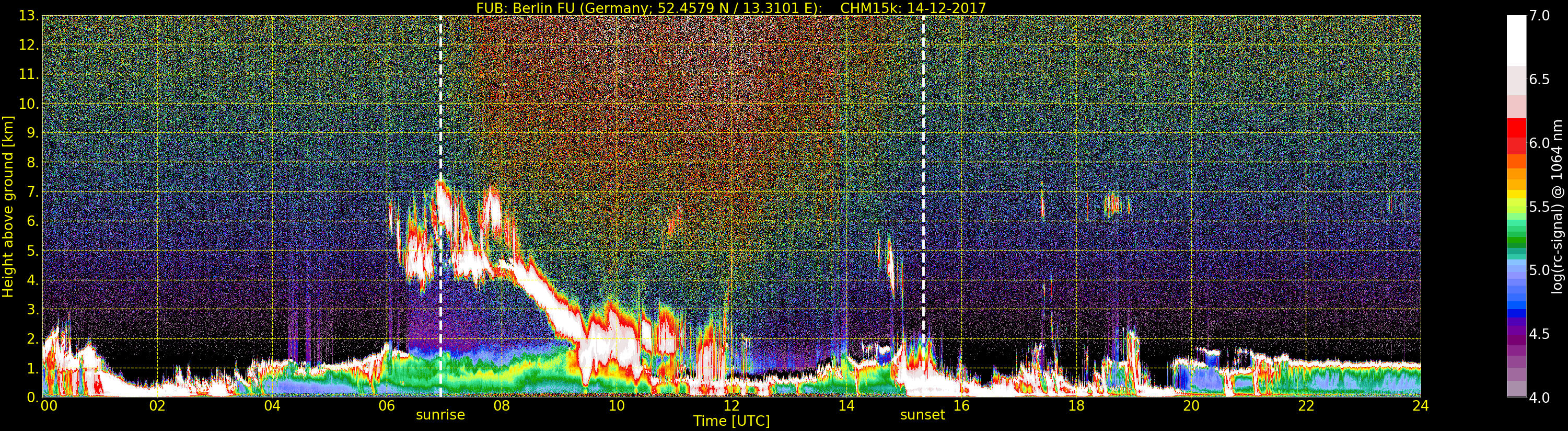
Task: Click the plot title 'FUB: Berlin FU (Germany...'
Action: coord(730,8)
